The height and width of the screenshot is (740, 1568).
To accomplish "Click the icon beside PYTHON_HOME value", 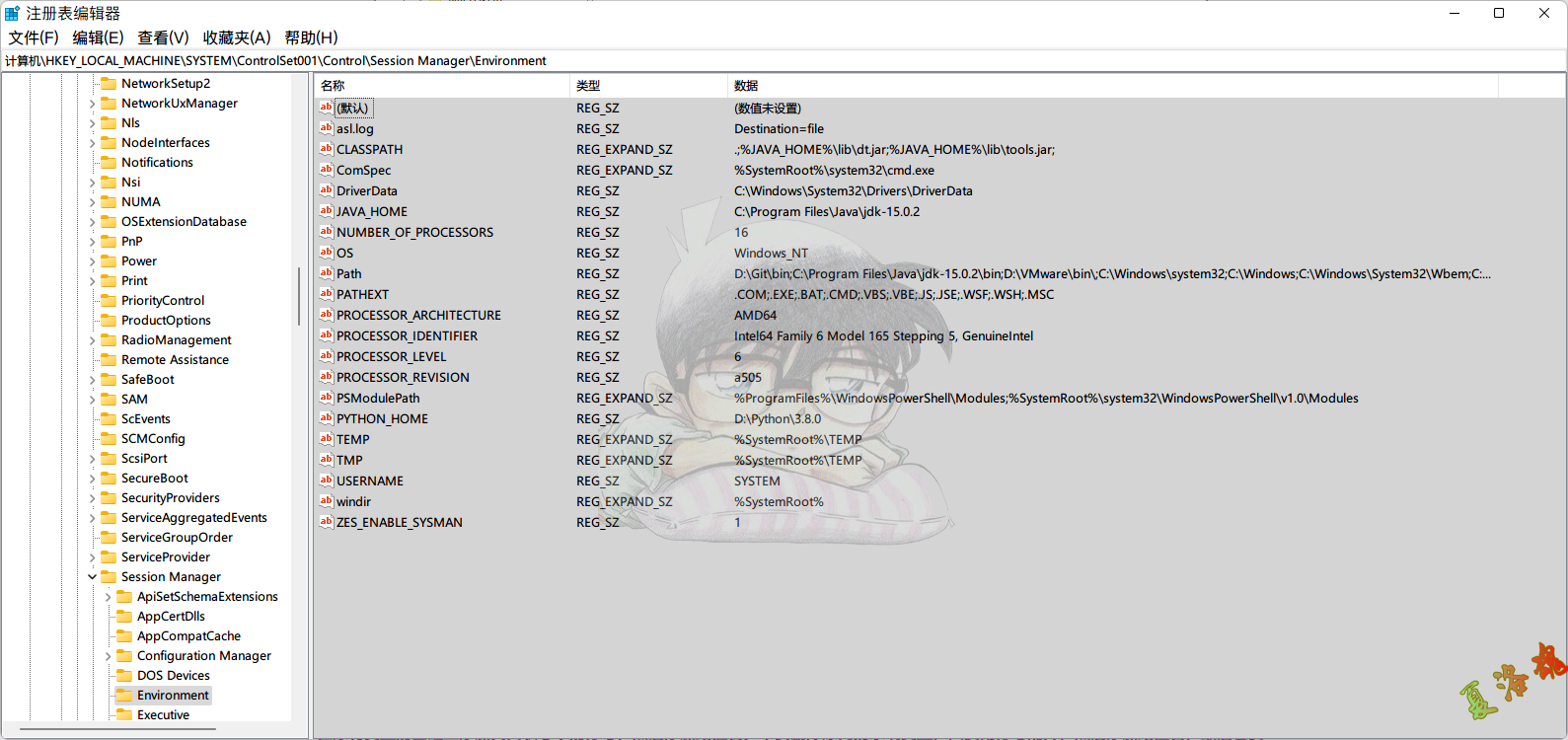I will [326, 418].
